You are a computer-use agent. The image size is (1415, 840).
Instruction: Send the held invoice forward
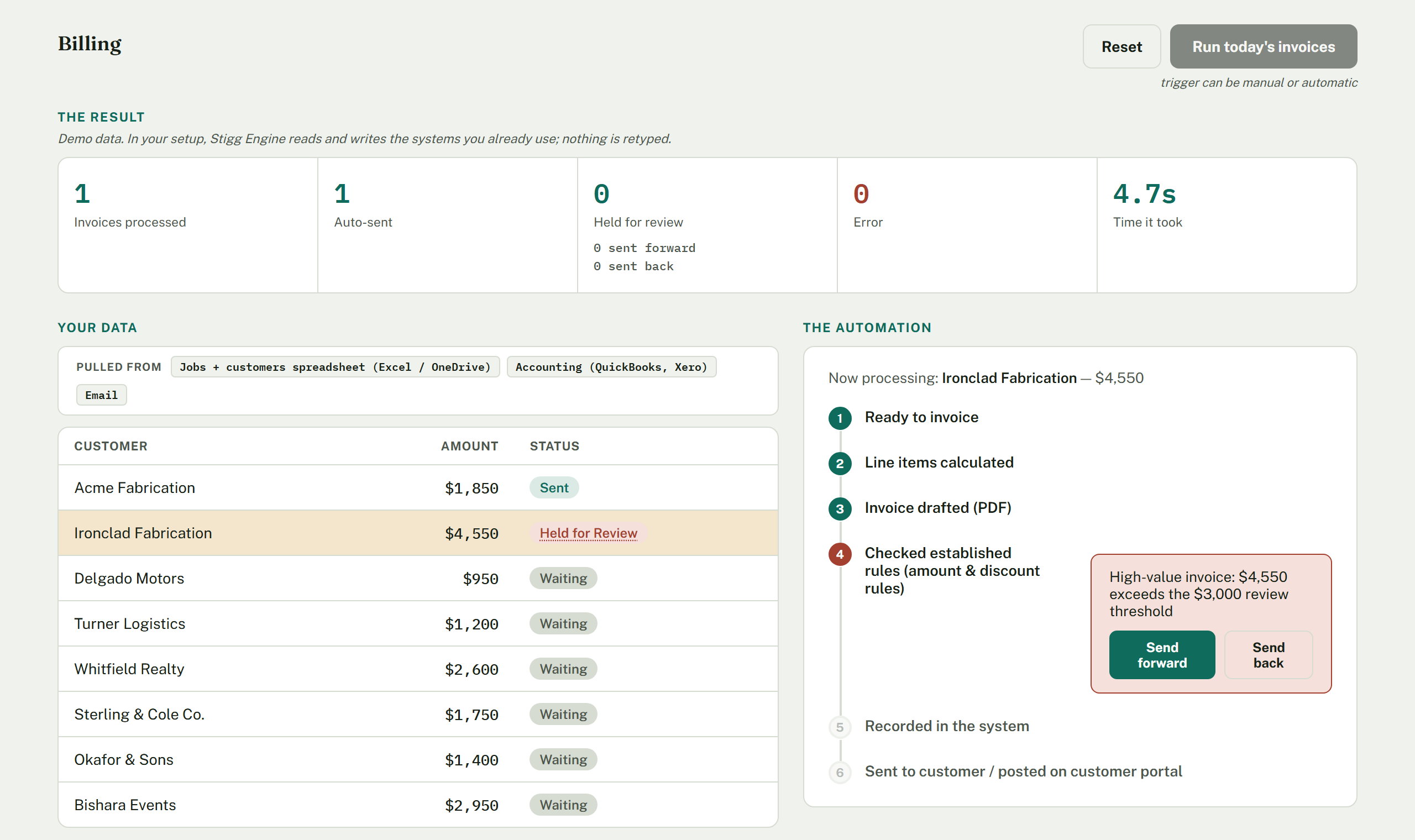[x=1162, y=655]
